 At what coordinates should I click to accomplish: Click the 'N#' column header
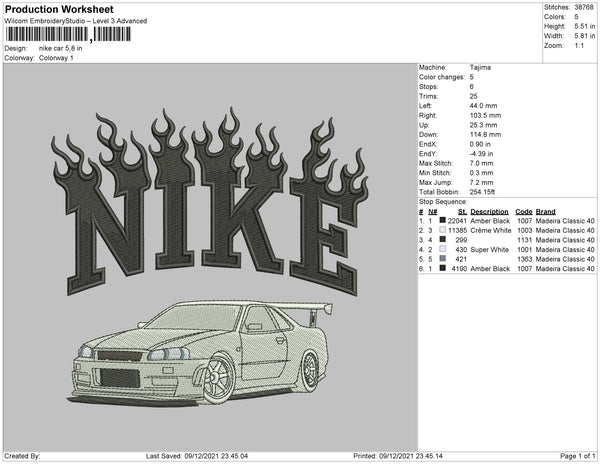click(432, 212)
